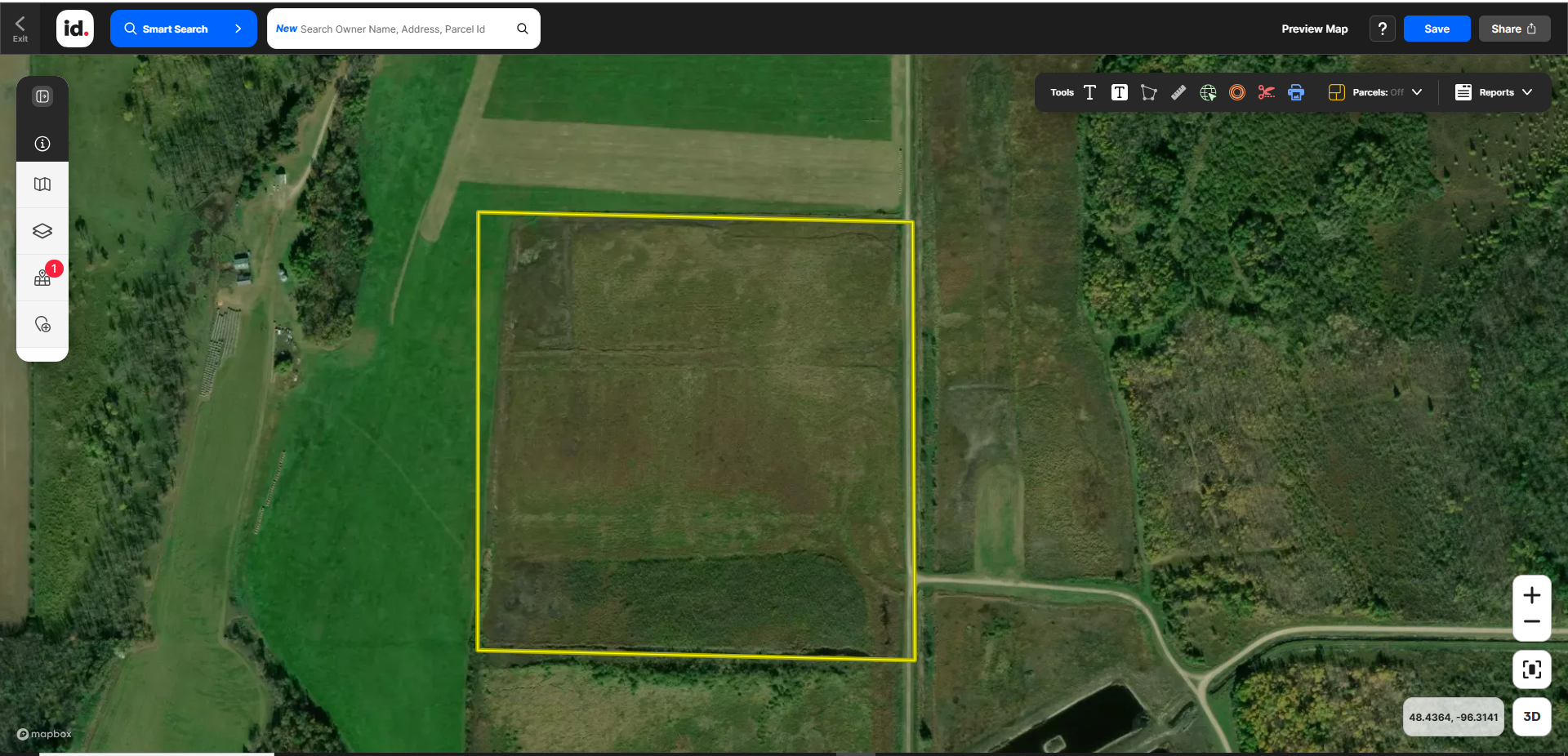1568x756 pixels.
Task: Click the Share button
Action: (1513, 29)
